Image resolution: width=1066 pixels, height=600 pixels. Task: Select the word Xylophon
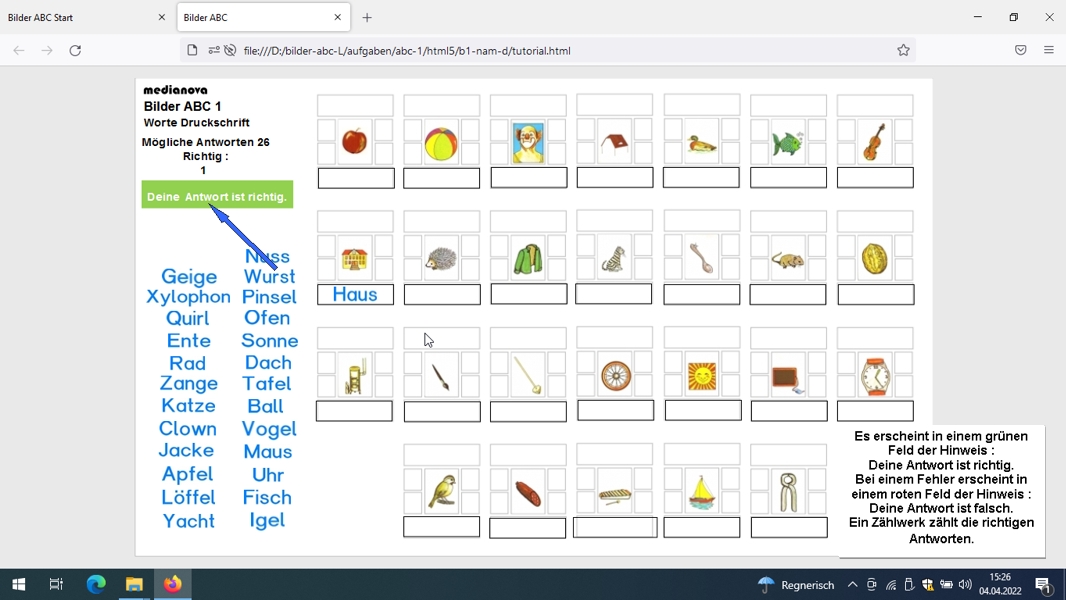(188, 297)
